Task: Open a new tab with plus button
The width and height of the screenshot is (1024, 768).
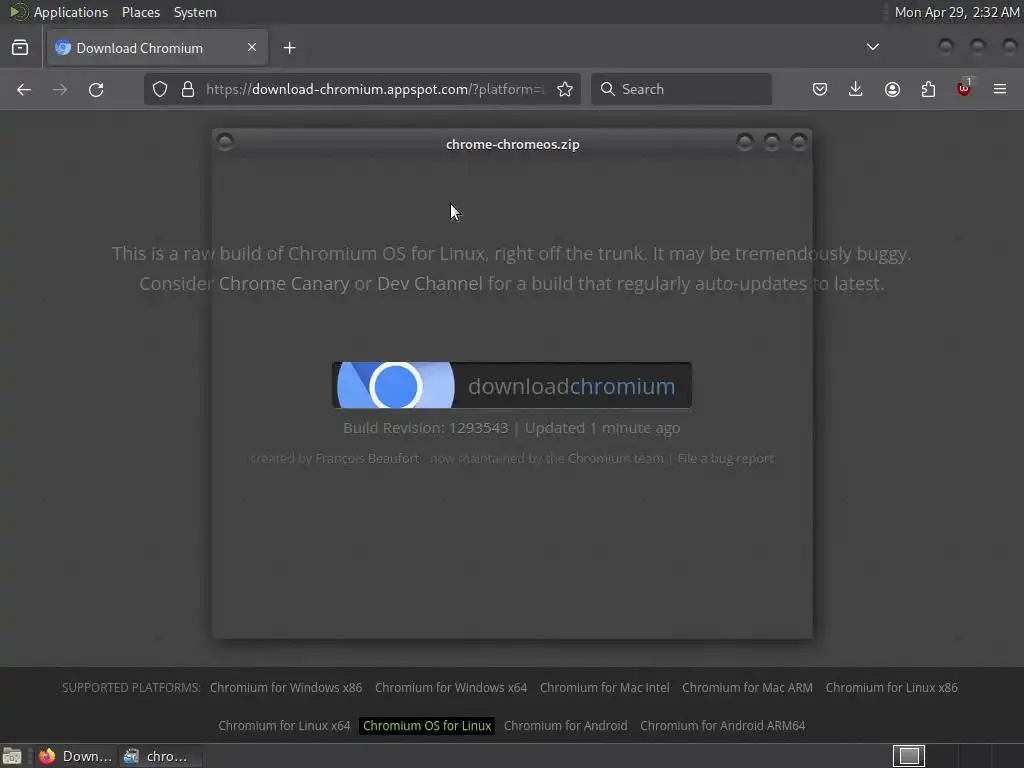Action: click(x=290, y=48)
